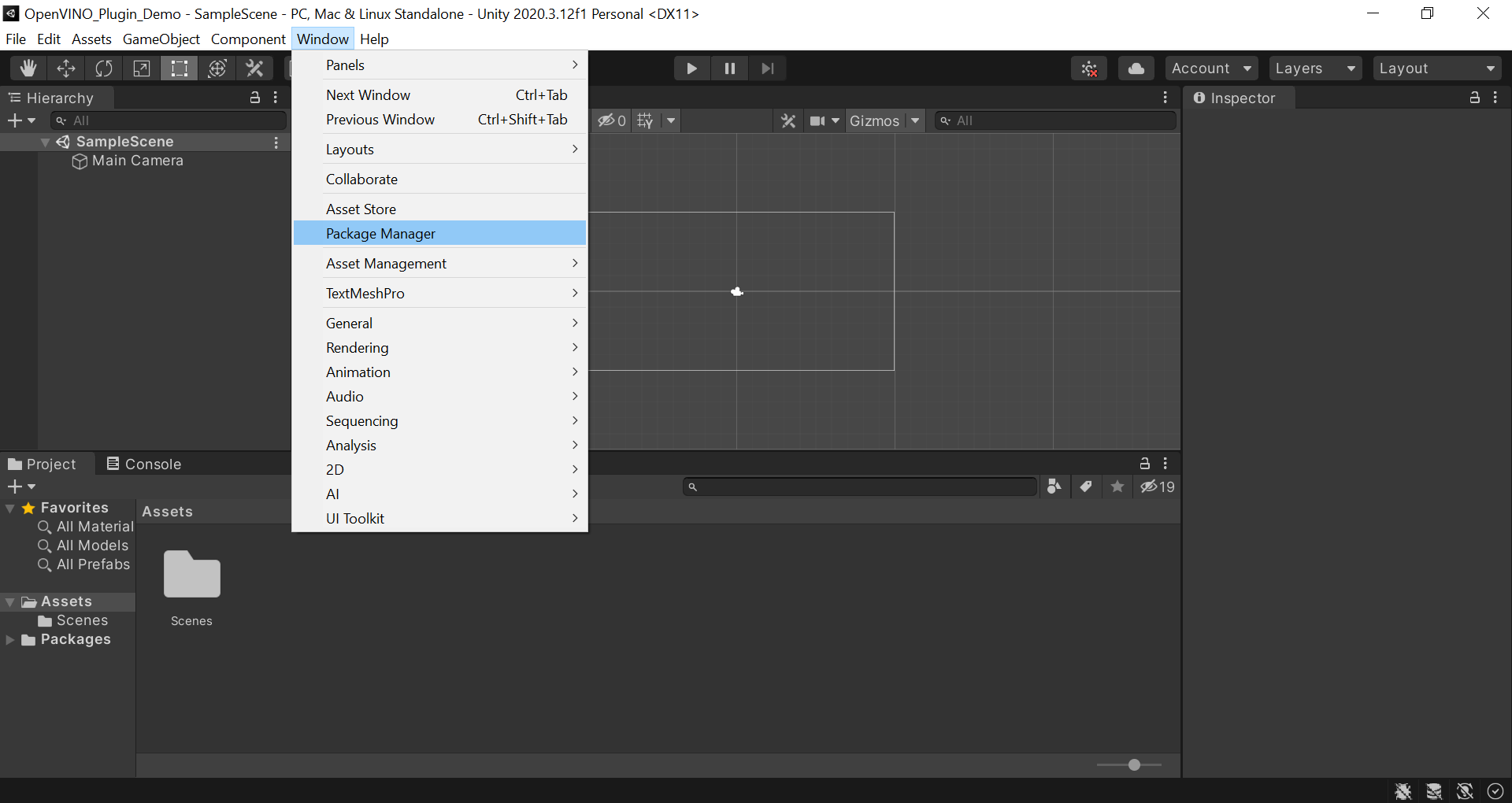Select the Move tool
Image resolution: width=1512 pixels, height=803 pixels.
[x=66, y=68]
